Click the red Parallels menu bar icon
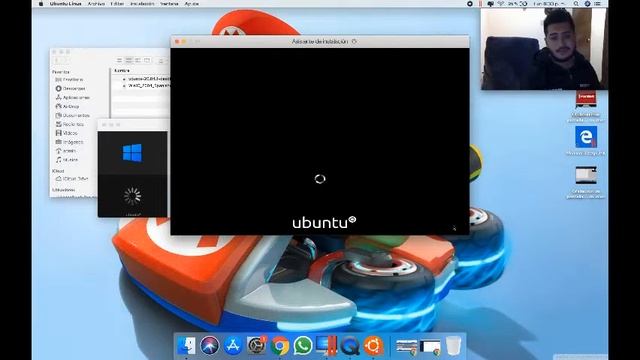Image resolution: width=640 pixels, height=360 pixels. (480, 4)
